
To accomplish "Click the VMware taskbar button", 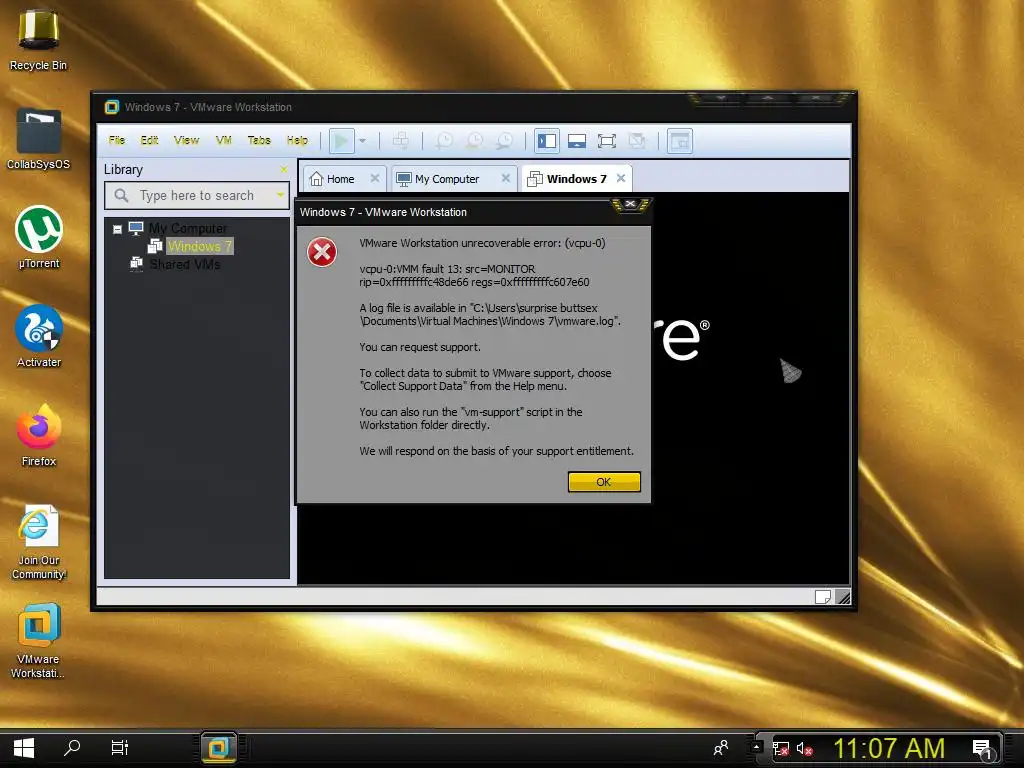I will (218, 748).
